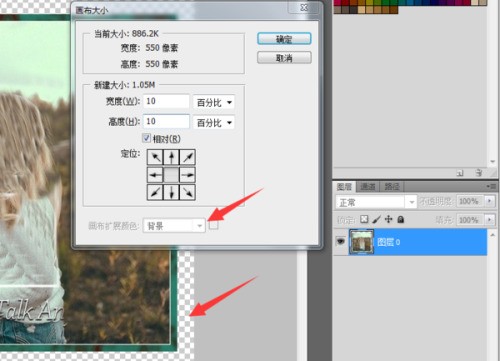
Task: Switch to the 通道 tab
Action: coord(368,187)
